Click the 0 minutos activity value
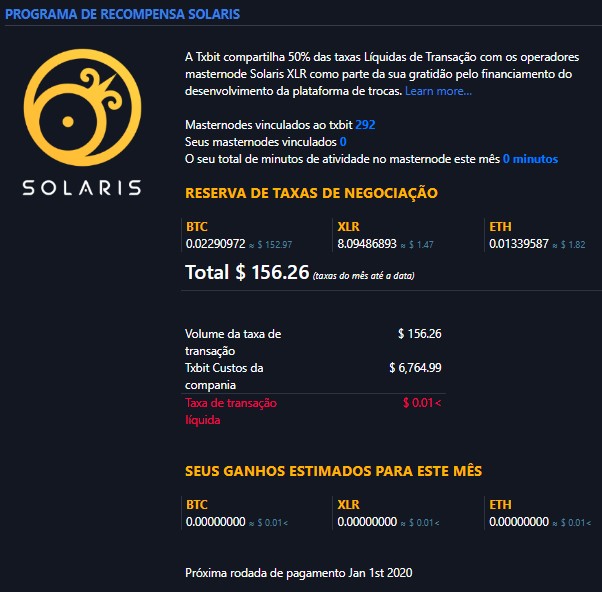 (x=530, y=159)
